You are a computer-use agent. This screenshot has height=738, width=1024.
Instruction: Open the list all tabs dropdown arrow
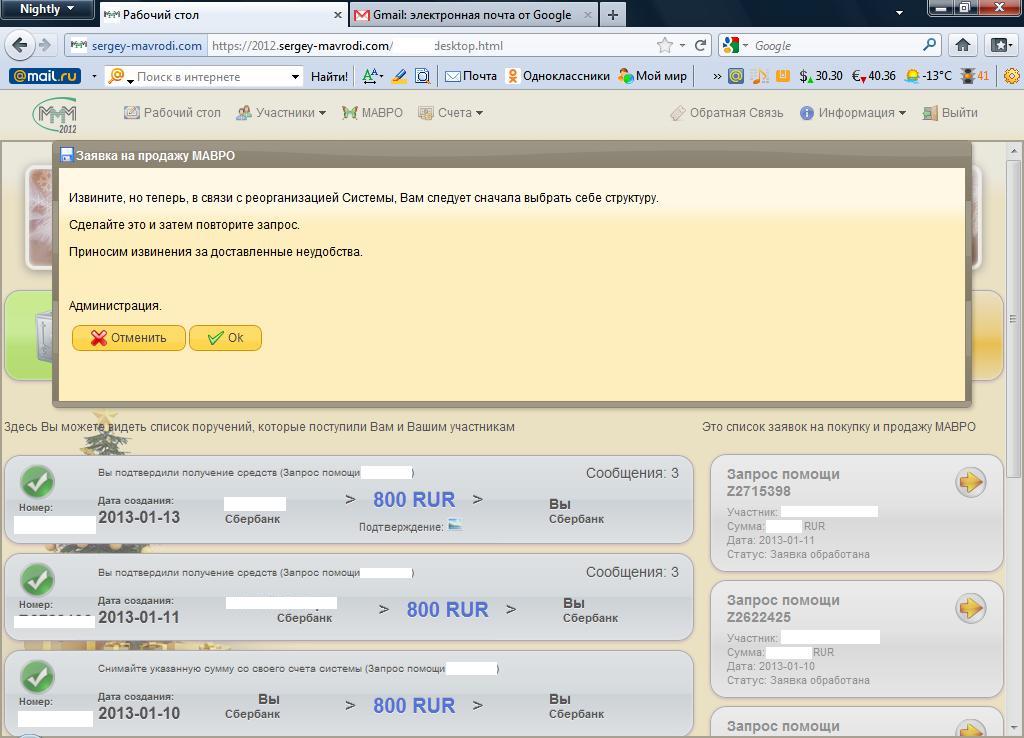(x=899, y=13)
